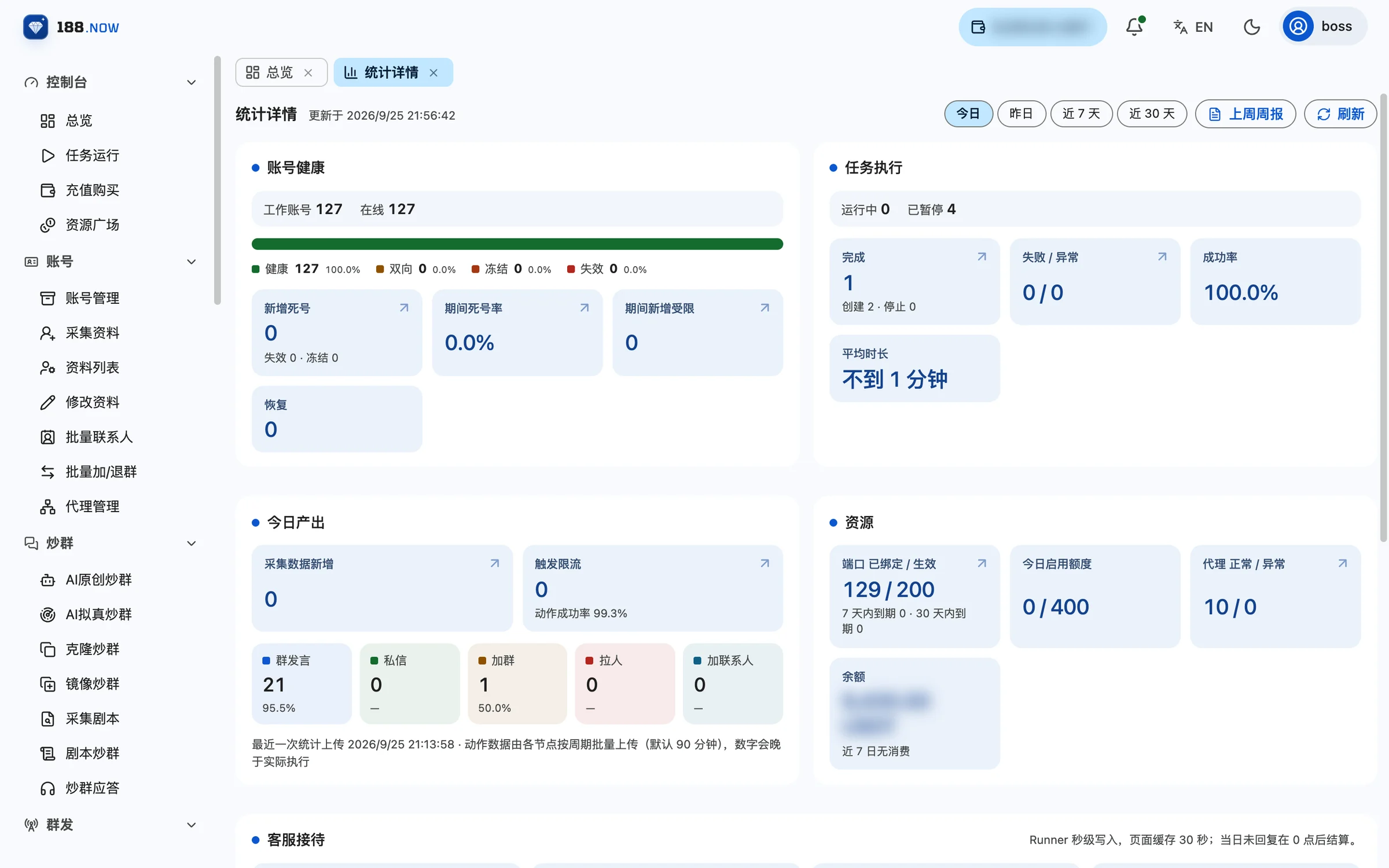Click the AI原创炒群 robot icon
The height and width of the screenshot is (868, 1389).
click(47, 579)
